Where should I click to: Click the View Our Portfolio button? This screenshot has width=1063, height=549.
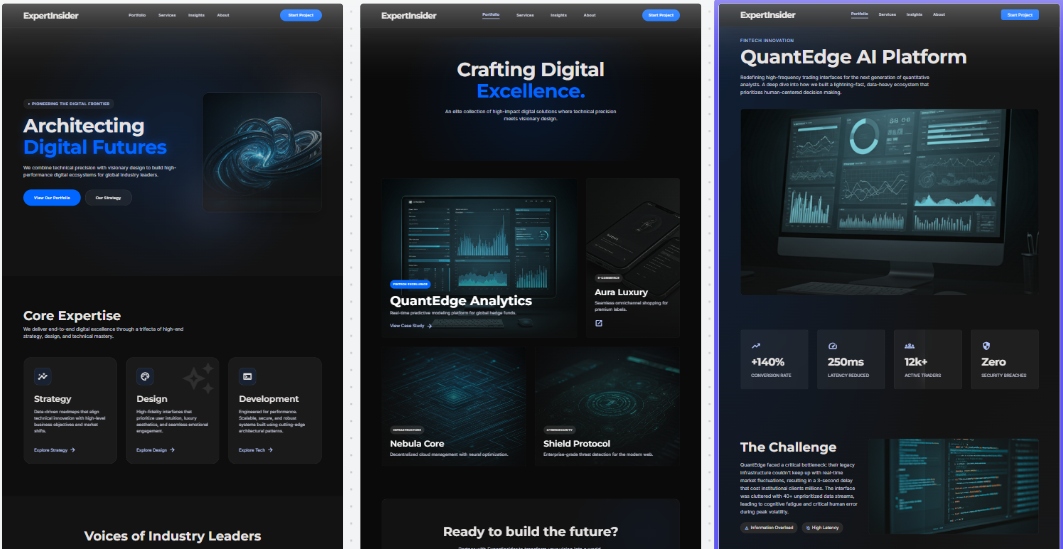tap(52, 197)
